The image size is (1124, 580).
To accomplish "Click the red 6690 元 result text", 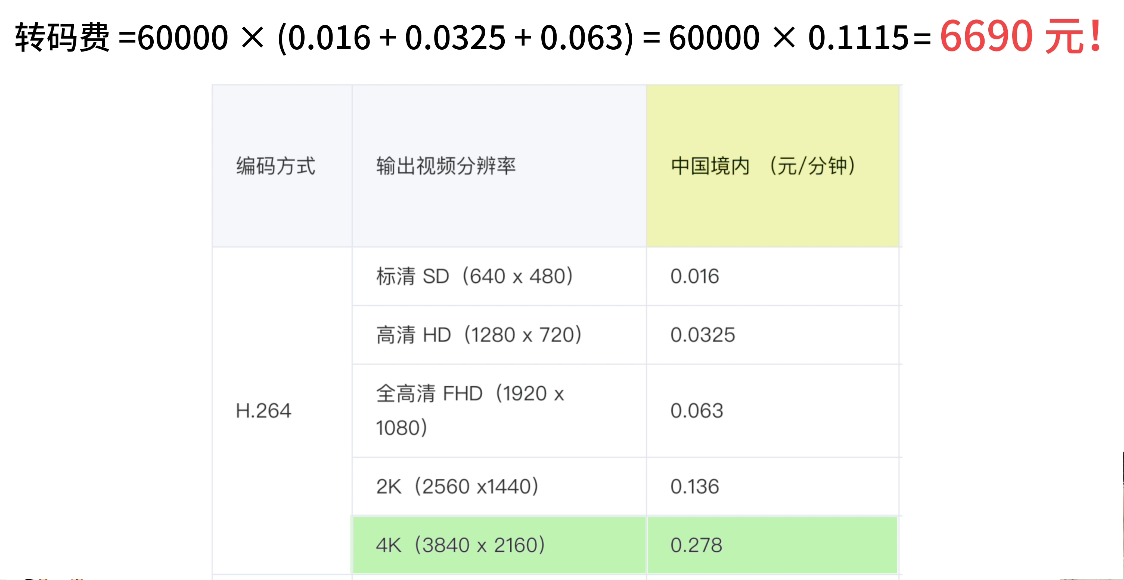I will [x=1020, y=38].
